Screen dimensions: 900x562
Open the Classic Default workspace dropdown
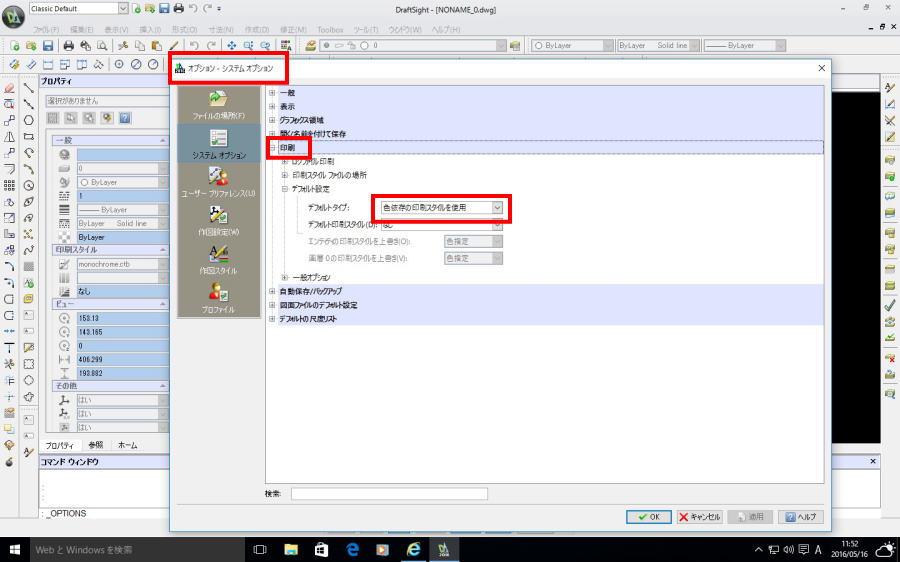coord(123,9)
